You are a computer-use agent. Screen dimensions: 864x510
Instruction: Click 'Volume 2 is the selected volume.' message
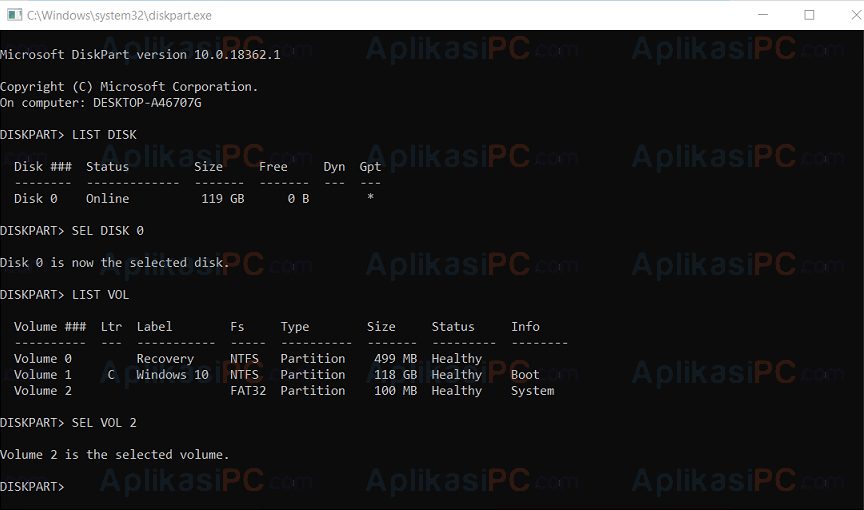click(x=115, y=455)
